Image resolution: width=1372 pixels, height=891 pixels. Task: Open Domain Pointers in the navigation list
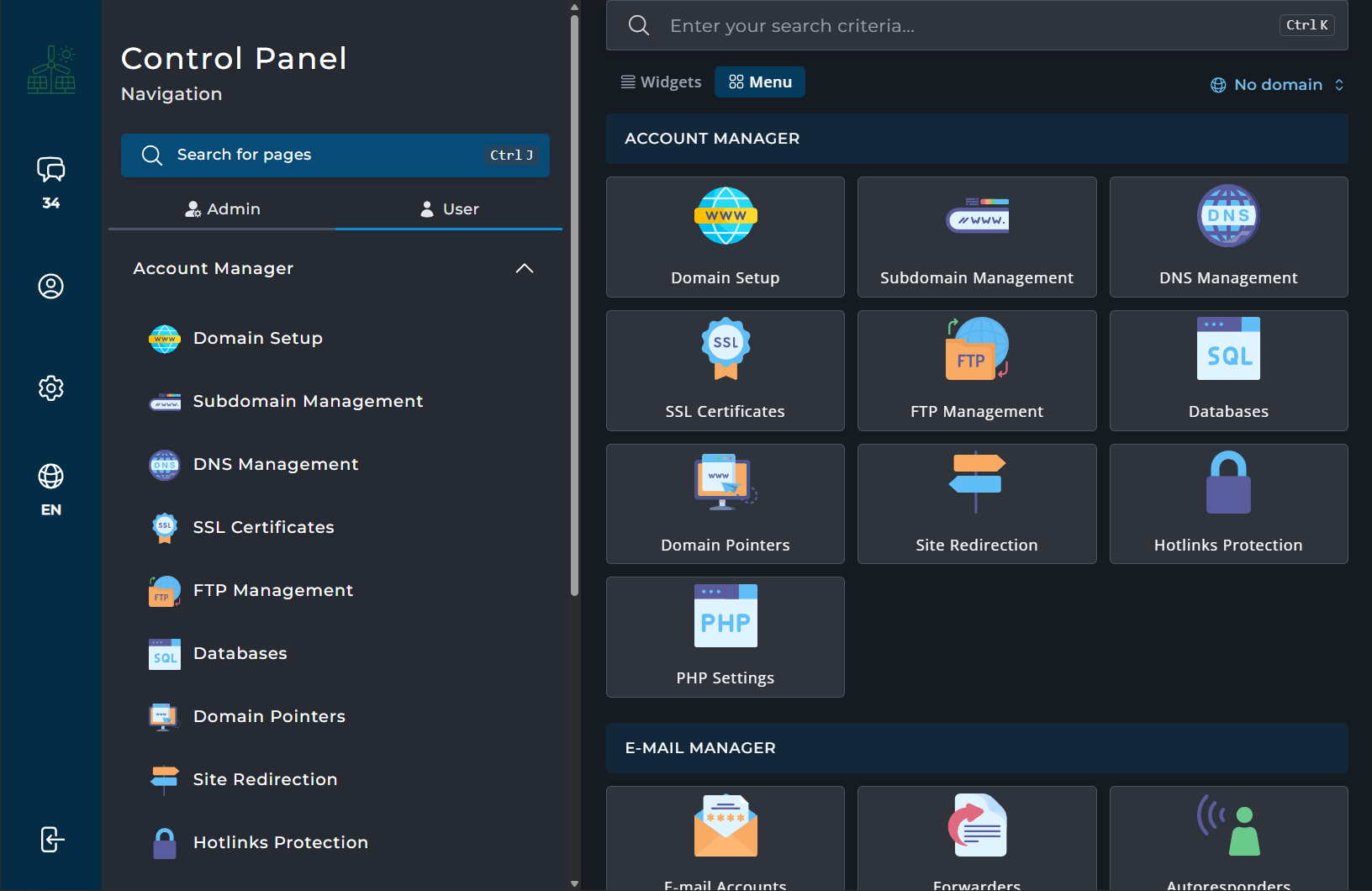(x=269, y=716)
